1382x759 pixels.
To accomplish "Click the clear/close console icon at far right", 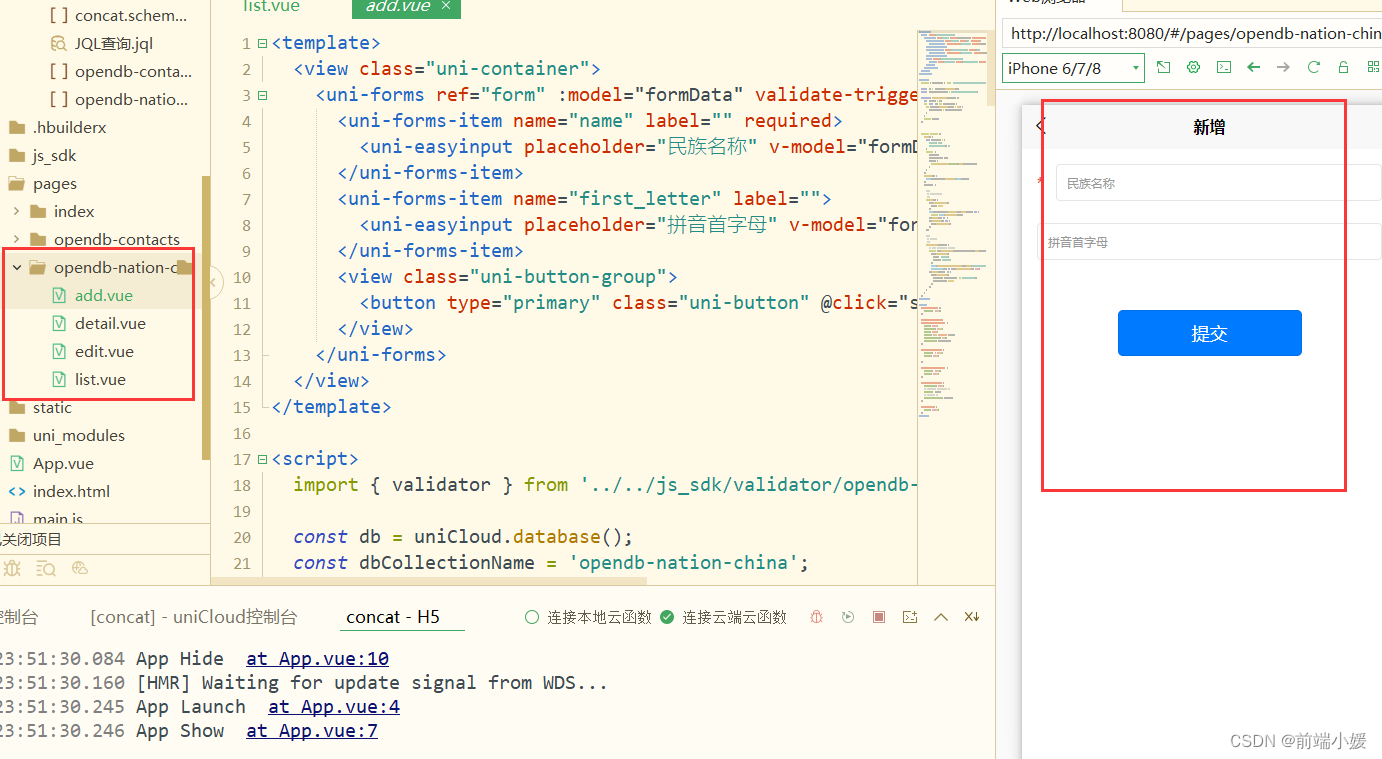I will 971,617.
